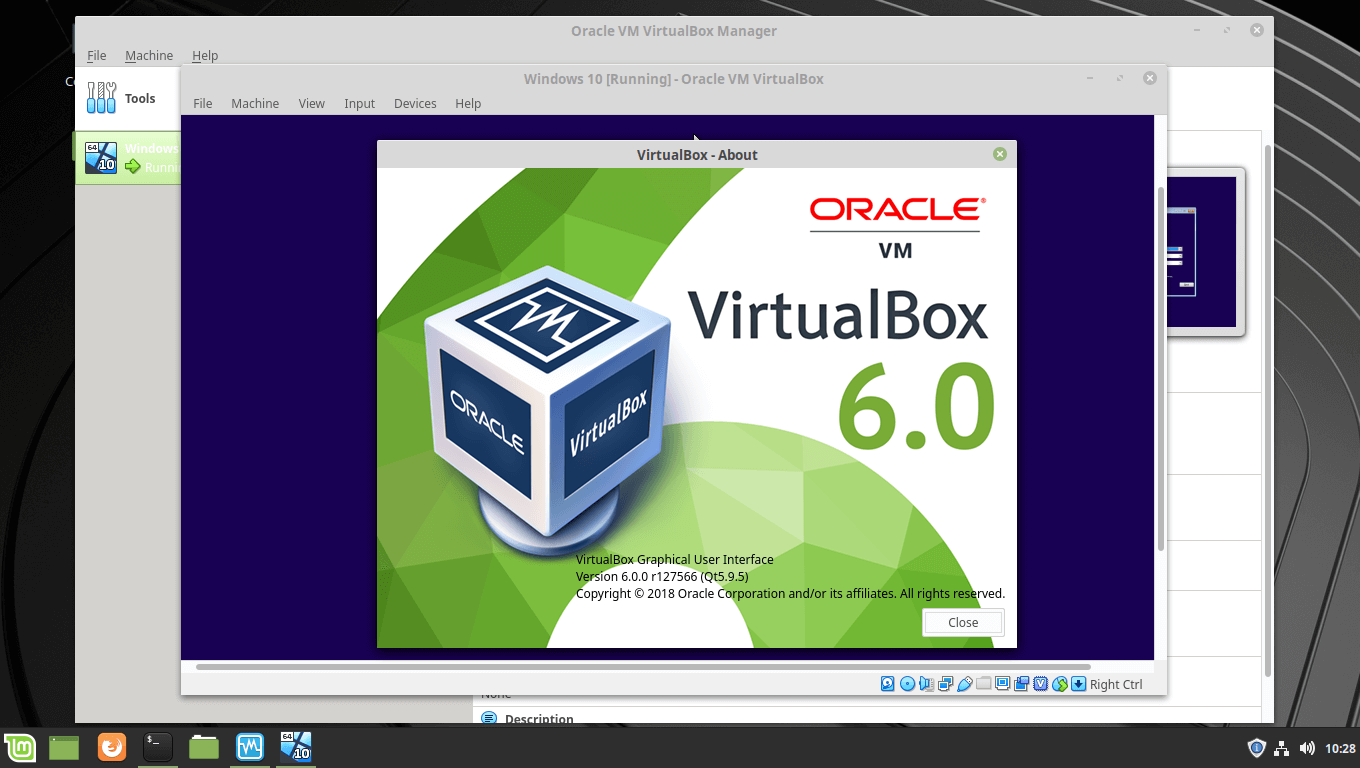Click the audio status icon
The width and height of the screenshot is (1360, 768).
927,683
